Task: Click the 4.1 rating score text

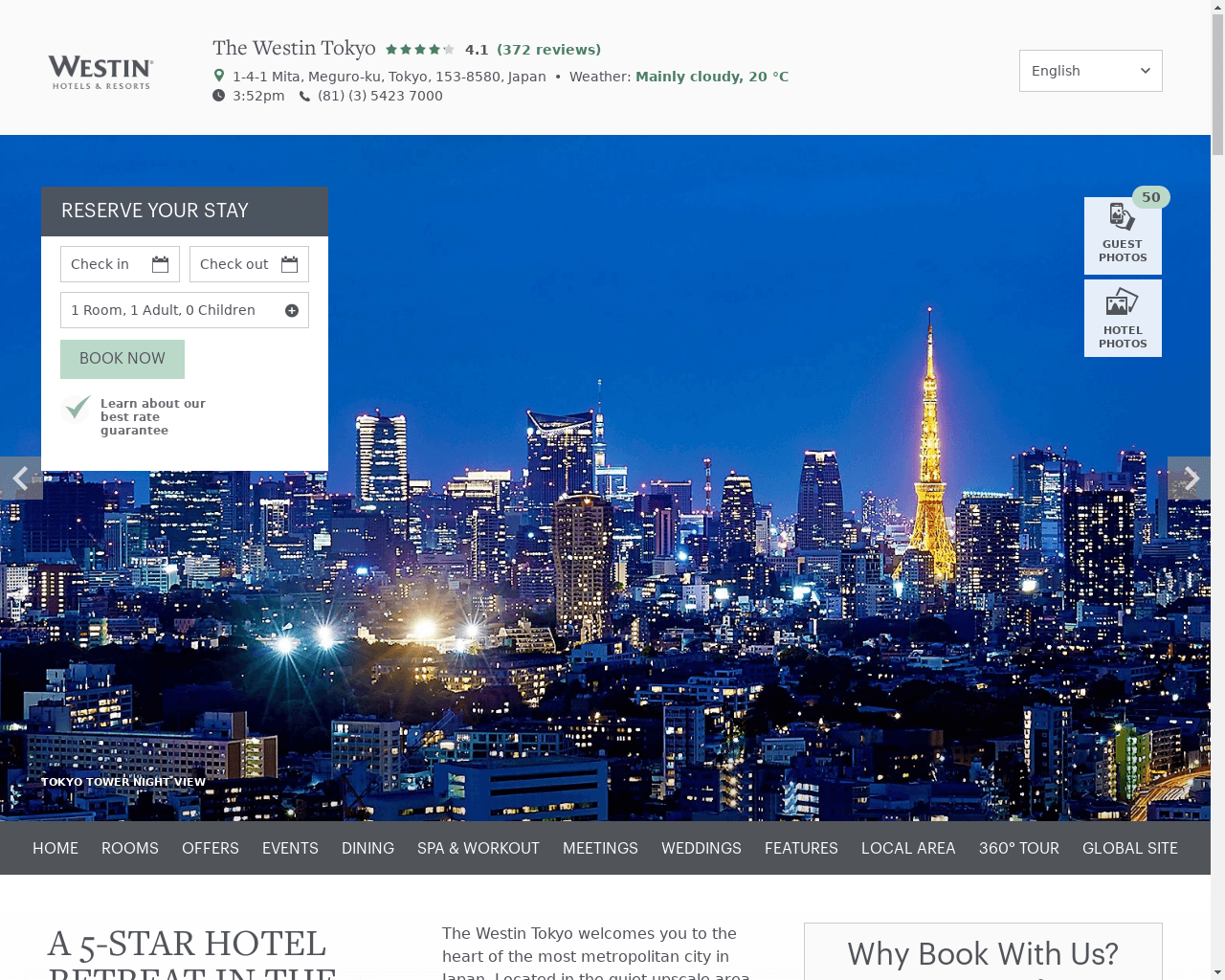Action: tap(477, 50)
